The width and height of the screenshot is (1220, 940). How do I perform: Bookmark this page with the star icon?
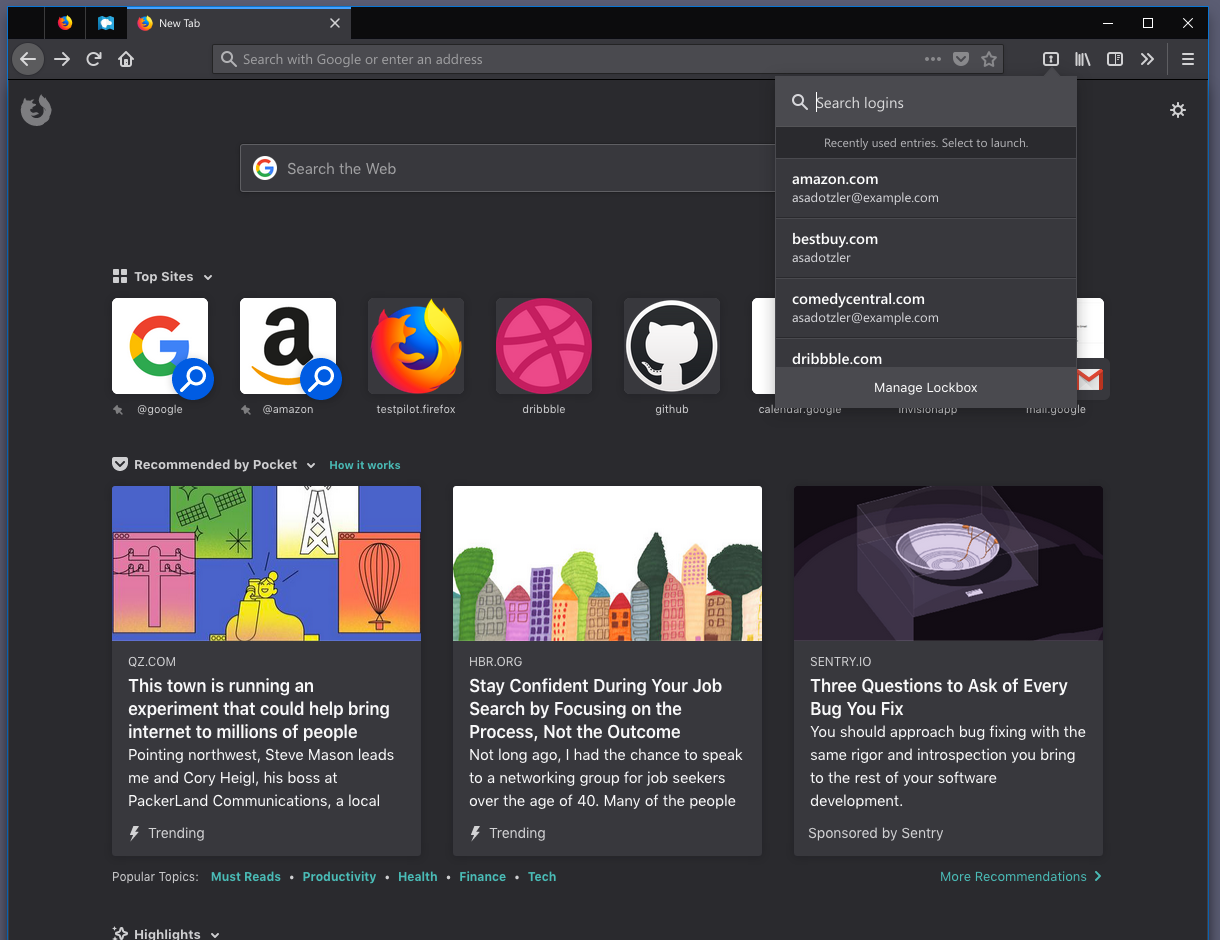pyautogui.click(x=989, y=59)
